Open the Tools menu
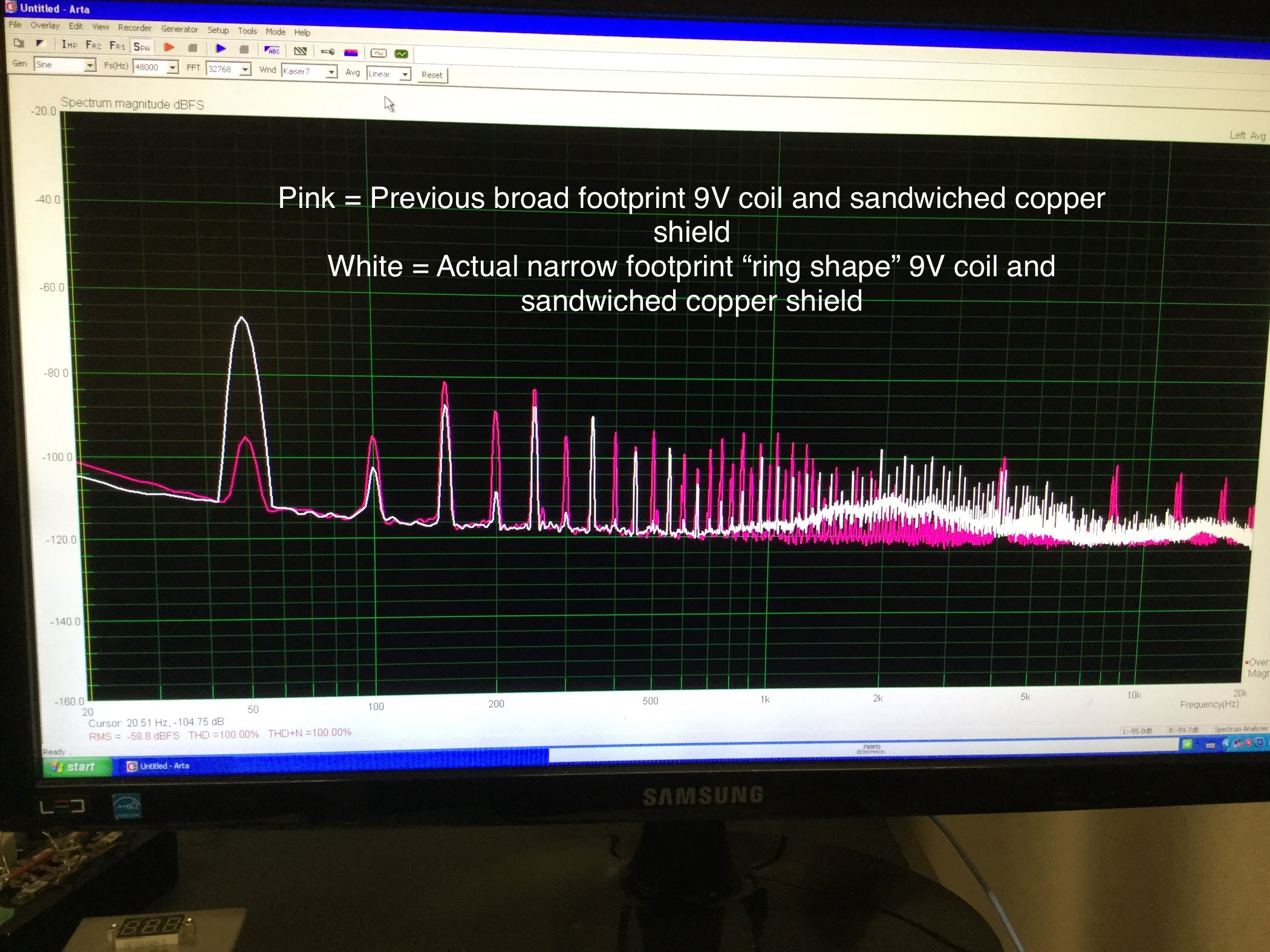The width and height of the screenshot is (1270, 952). (247, 31)
